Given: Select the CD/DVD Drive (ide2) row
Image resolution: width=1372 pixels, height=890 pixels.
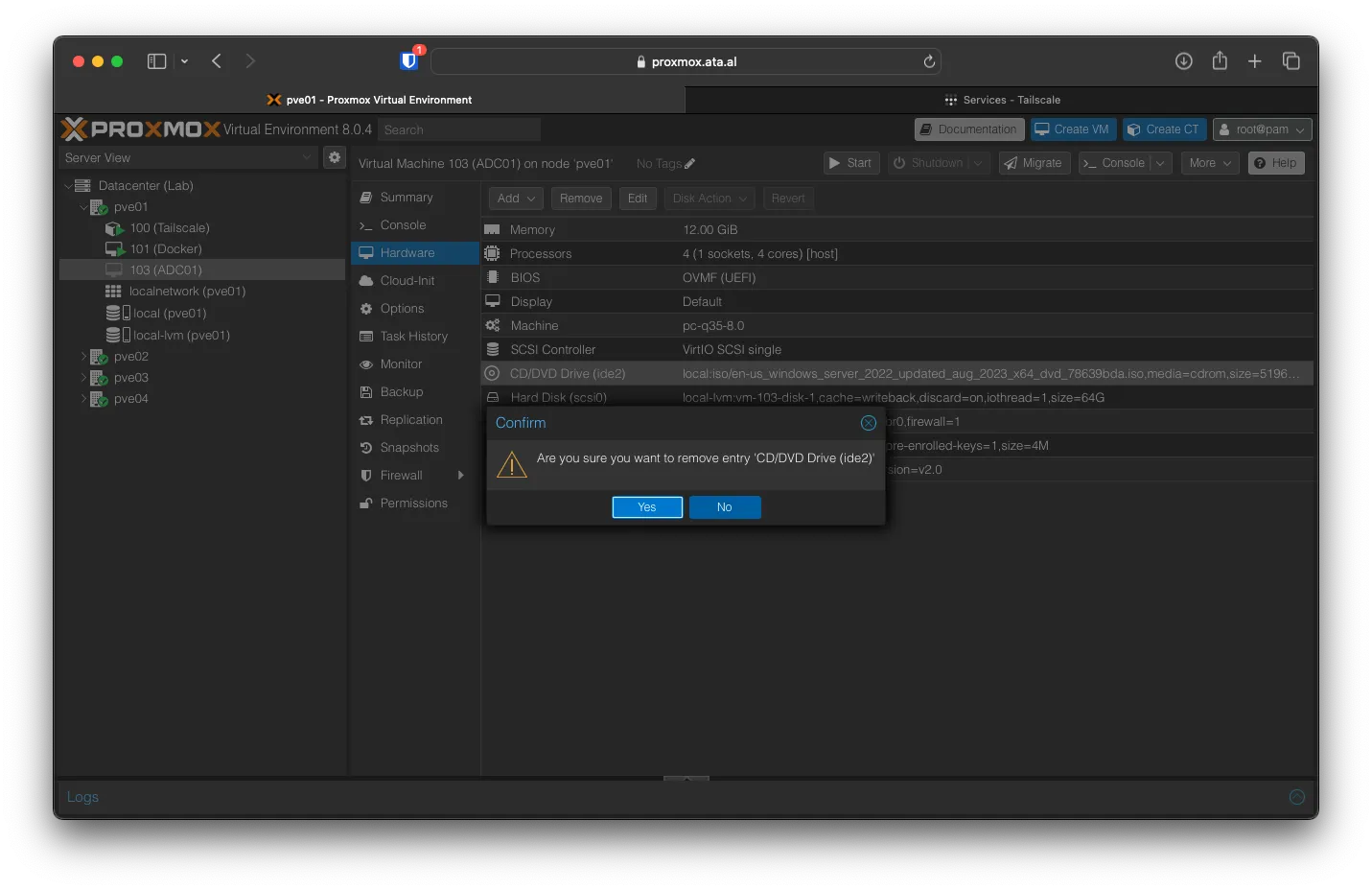Looking at the screenshot, I should pos(897,374).
